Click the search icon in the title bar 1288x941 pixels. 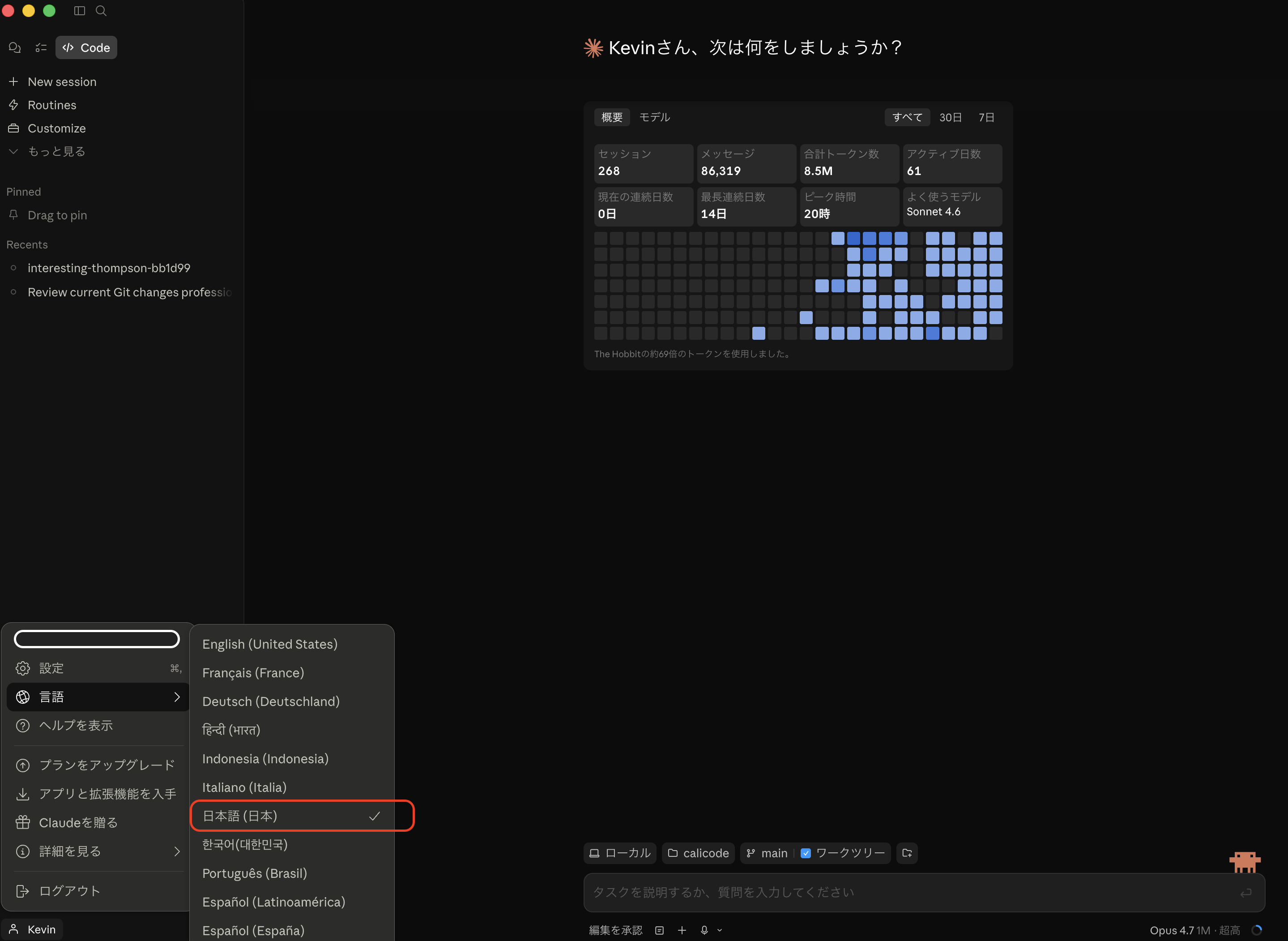click(x=101, y=10)
